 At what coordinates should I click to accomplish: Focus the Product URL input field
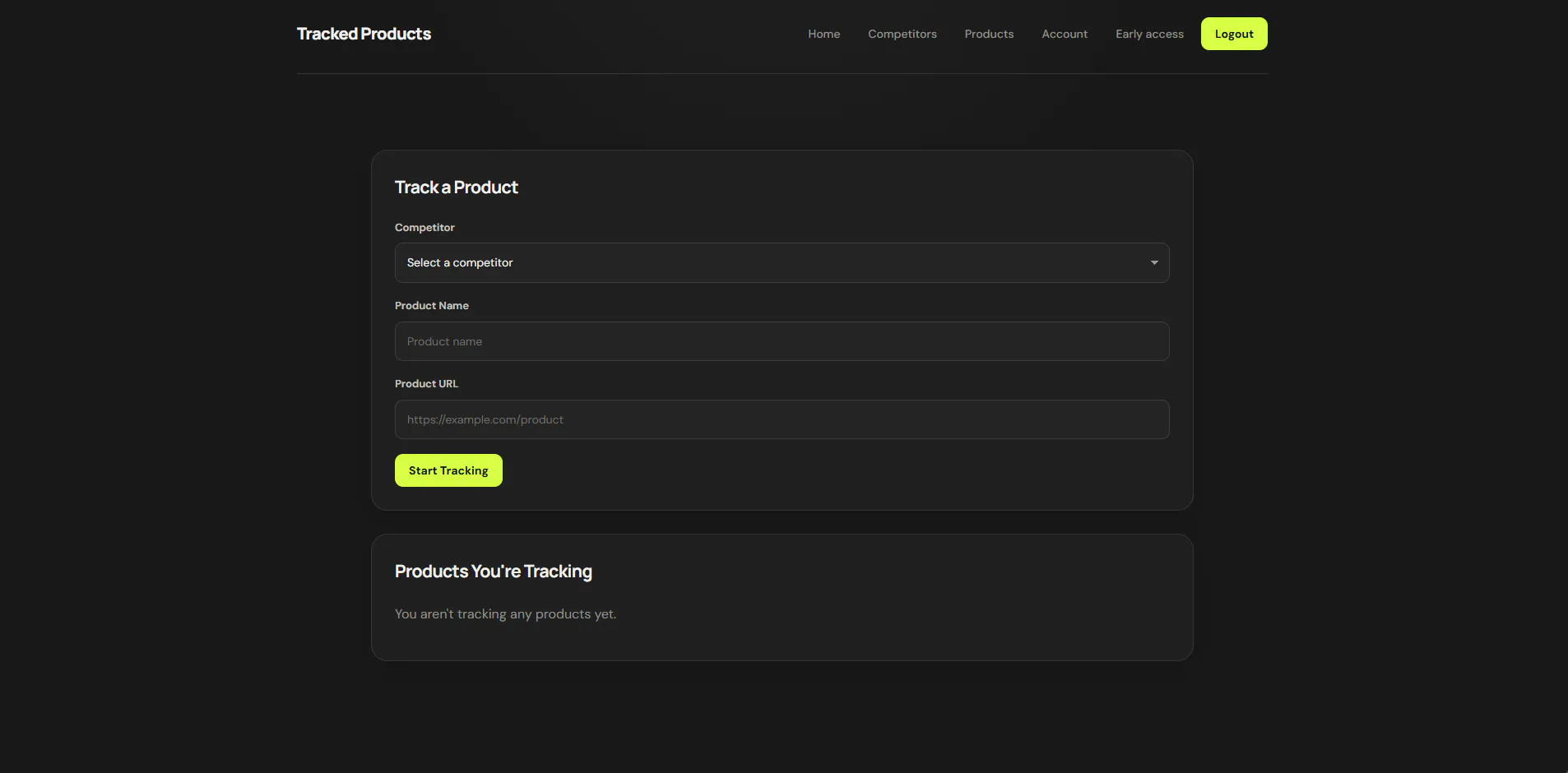click(782, 419)
